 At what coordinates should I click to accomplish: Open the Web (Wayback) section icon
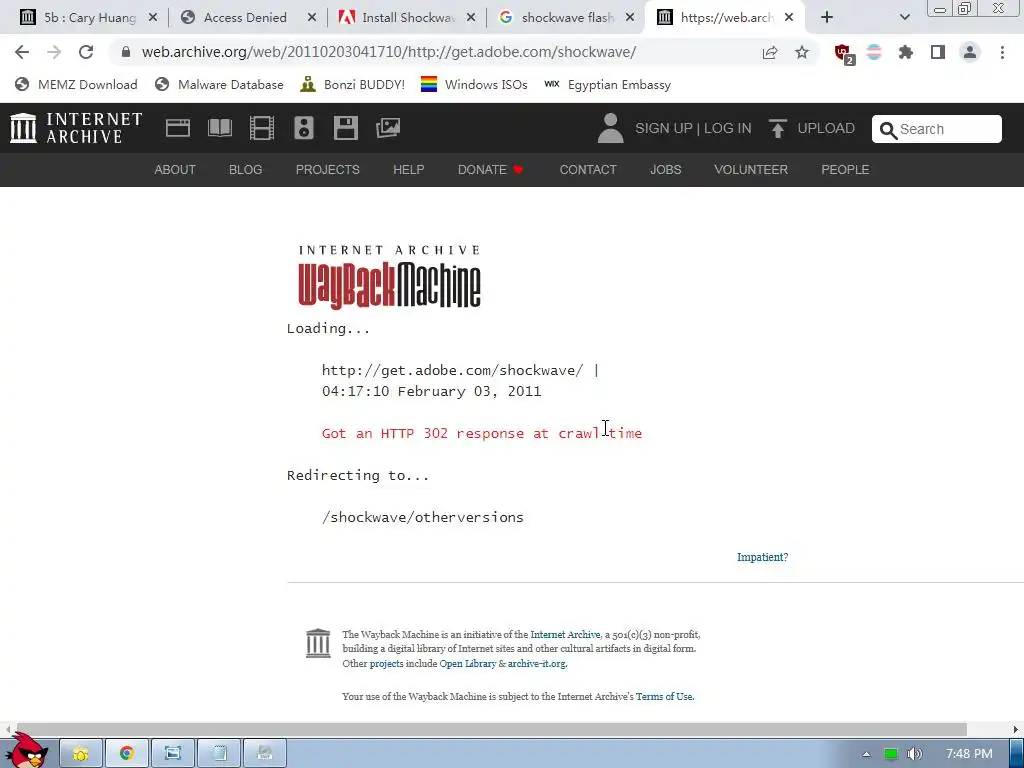pos(178,128)
